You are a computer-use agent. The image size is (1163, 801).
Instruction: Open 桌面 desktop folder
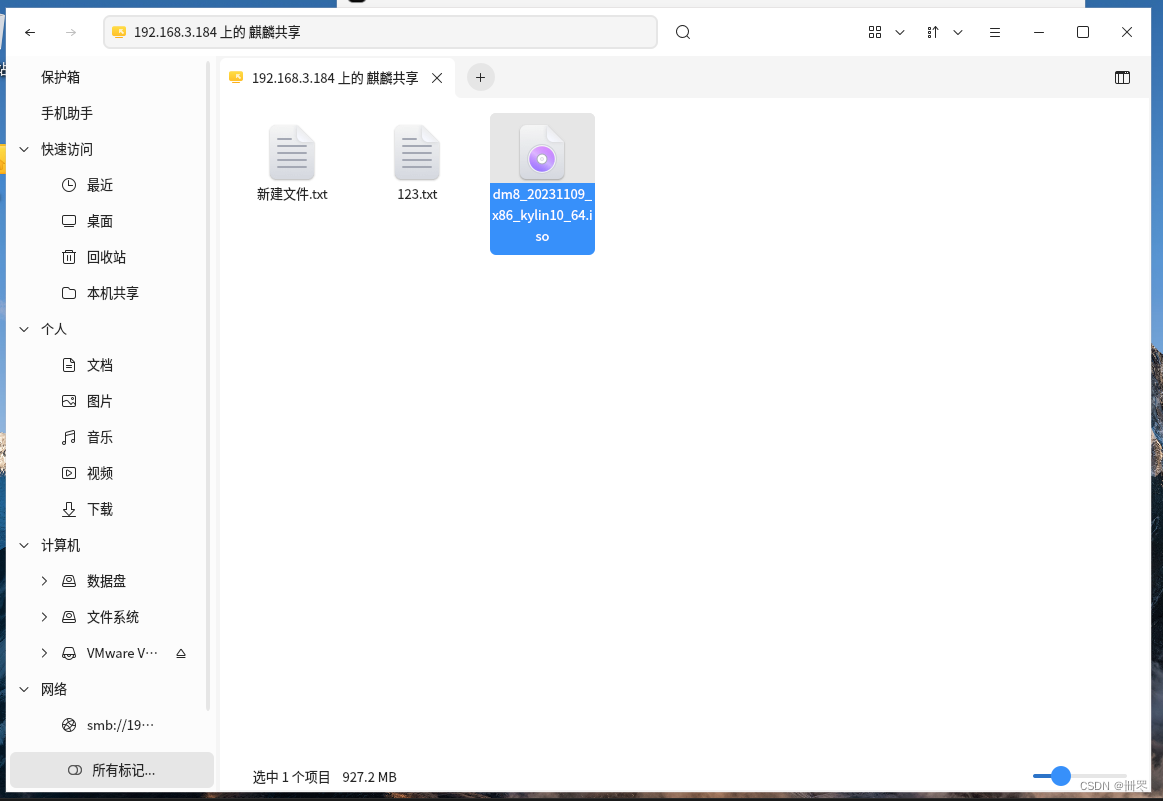(99, 221)
